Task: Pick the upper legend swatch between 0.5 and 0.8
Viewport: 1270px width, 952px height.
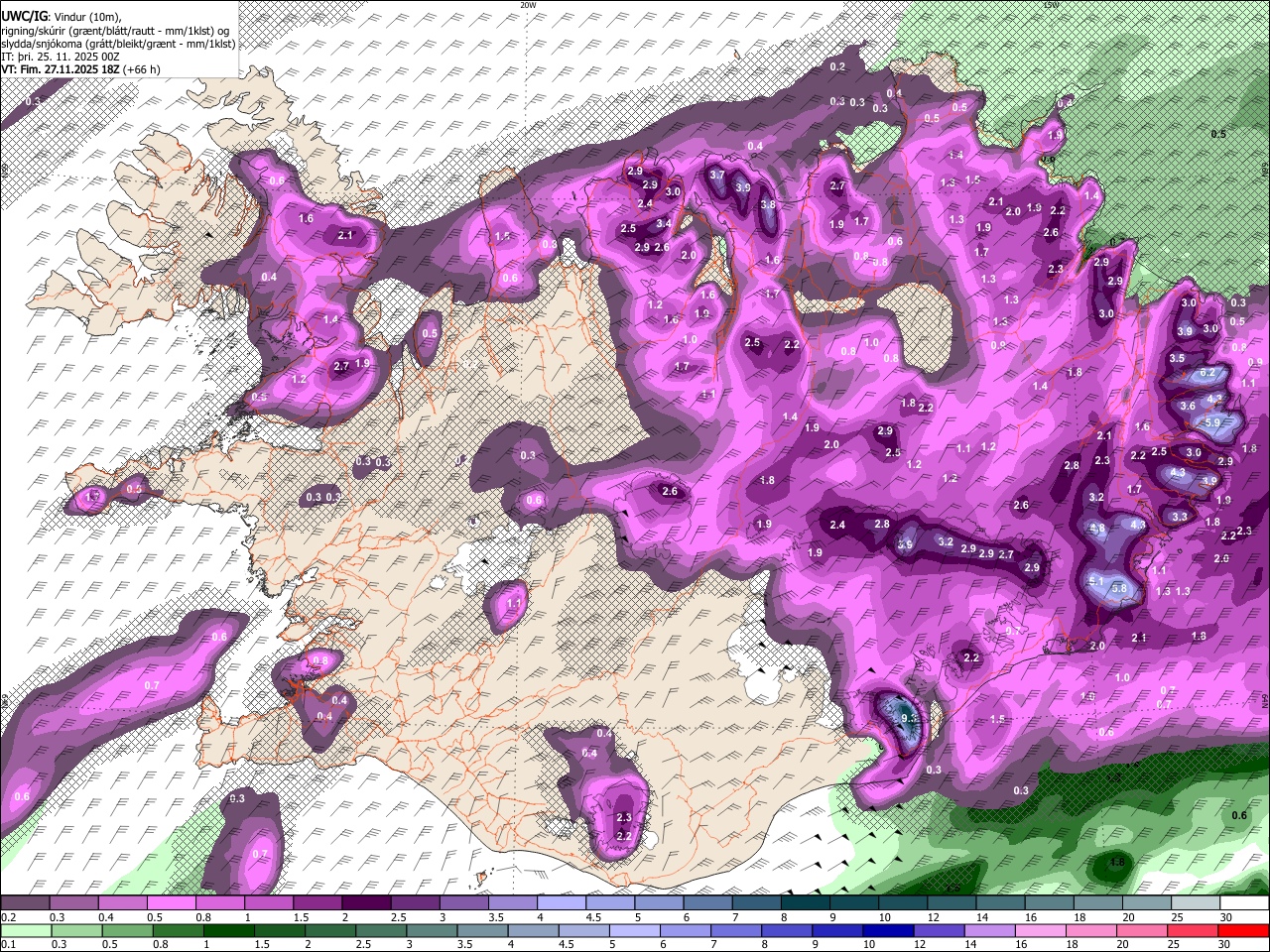Action: click(x=171, y=903)
